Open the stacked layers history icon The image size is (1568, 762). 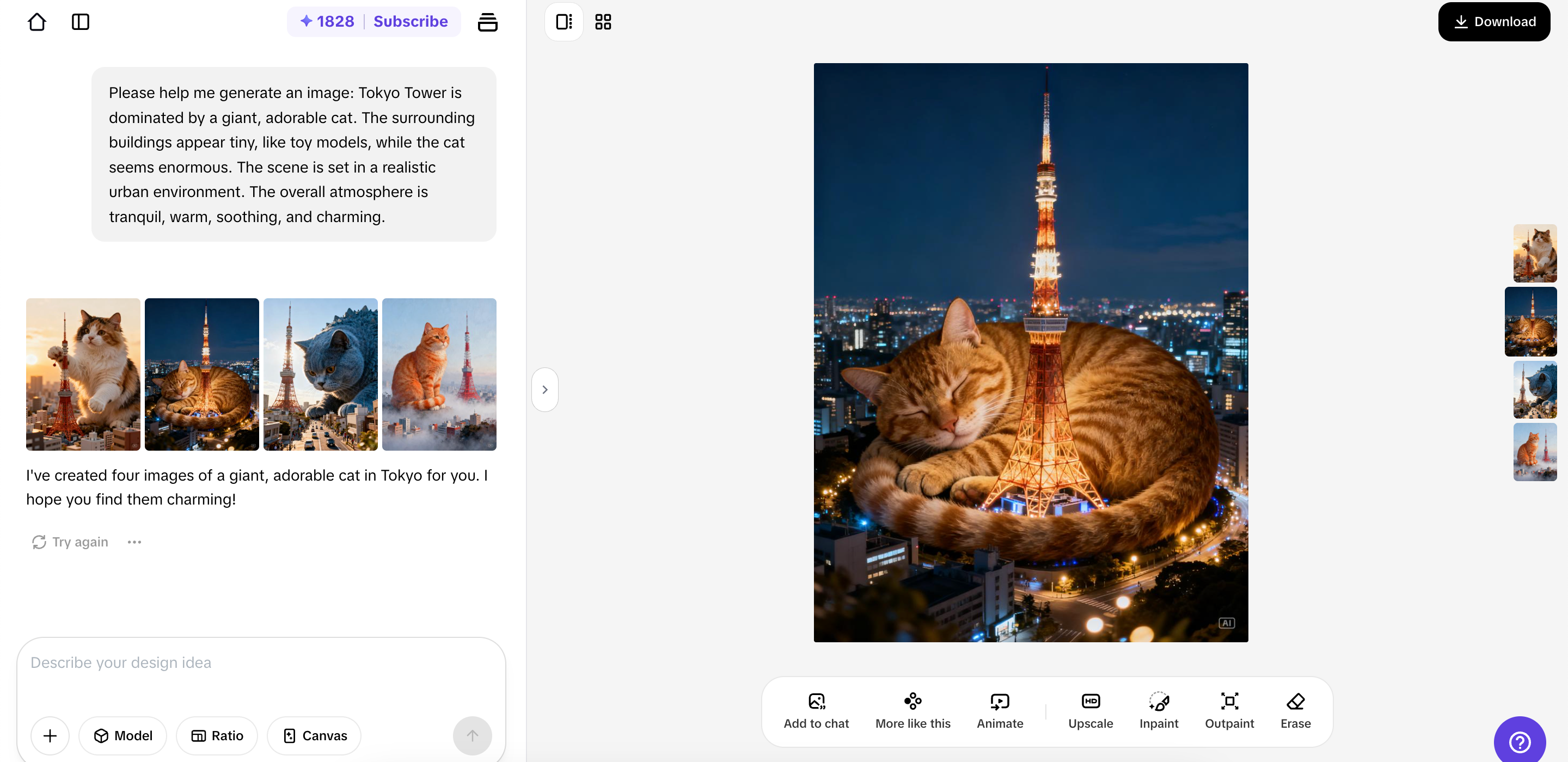487,22
